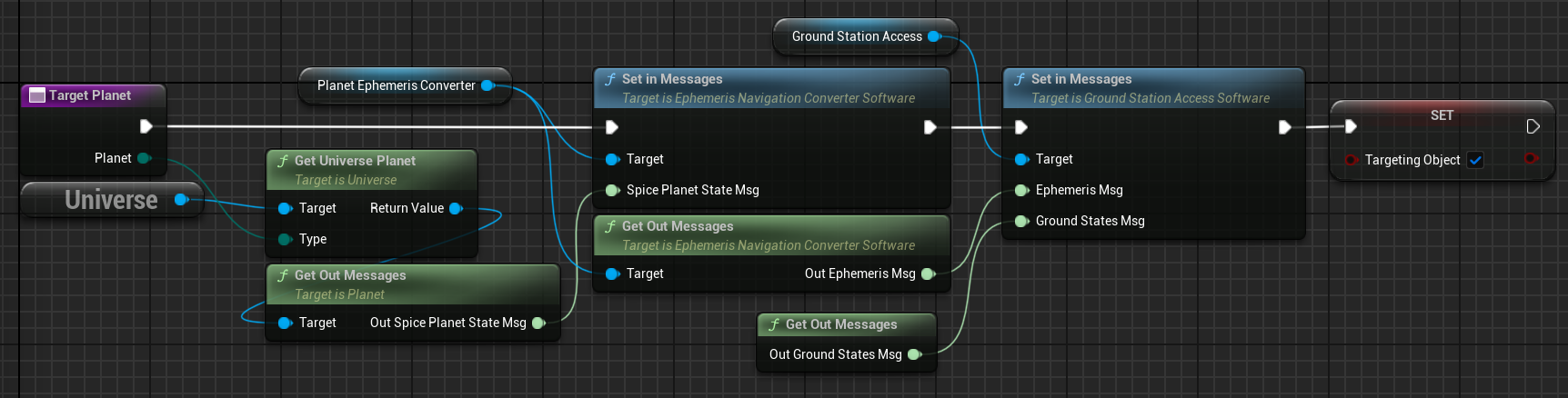
Task: Select the SET node title bar
Action: [1441, 115]
